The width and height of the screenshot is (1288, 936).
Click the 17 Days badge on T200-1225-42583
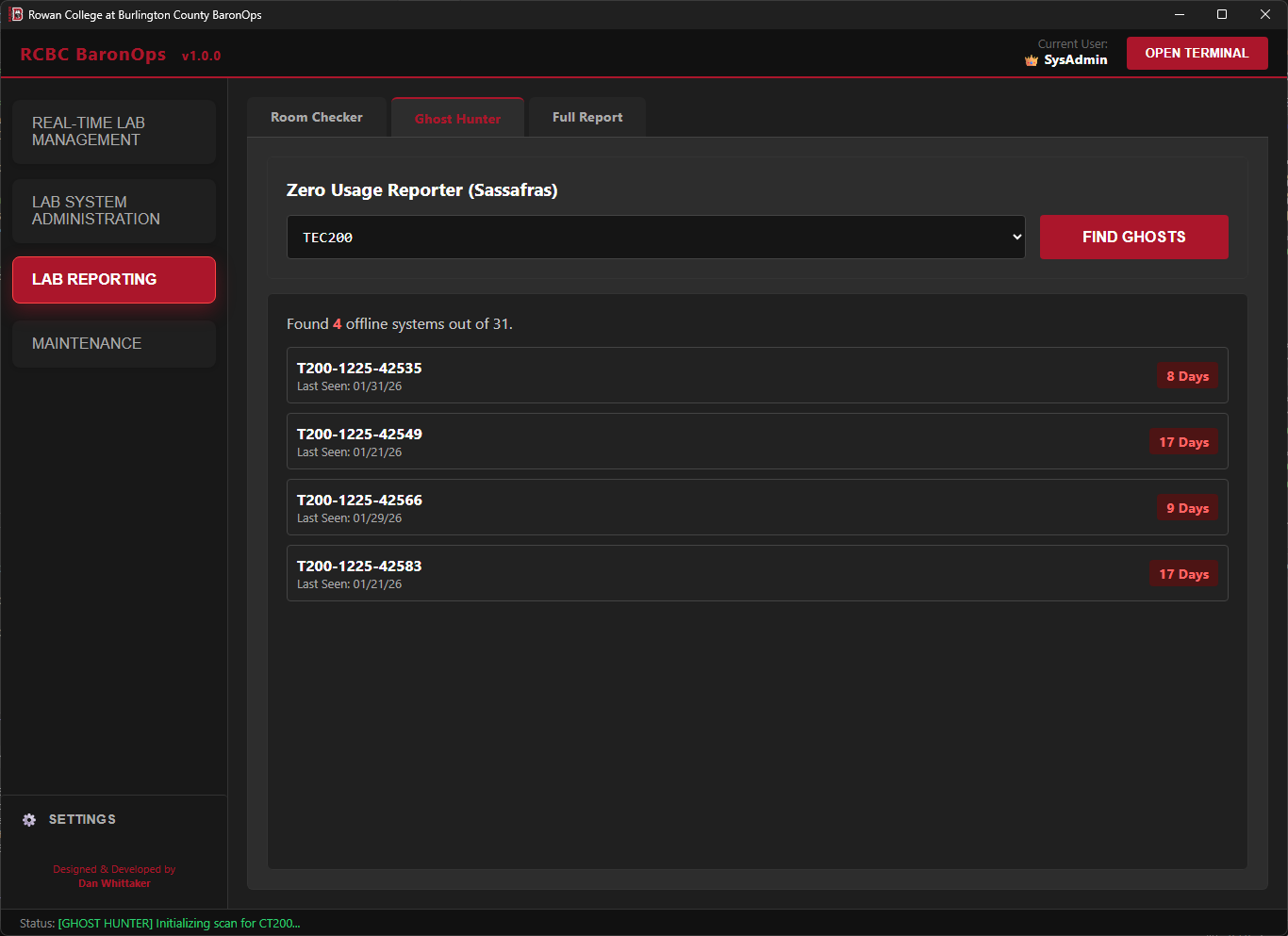click(x=1183, y=573)
